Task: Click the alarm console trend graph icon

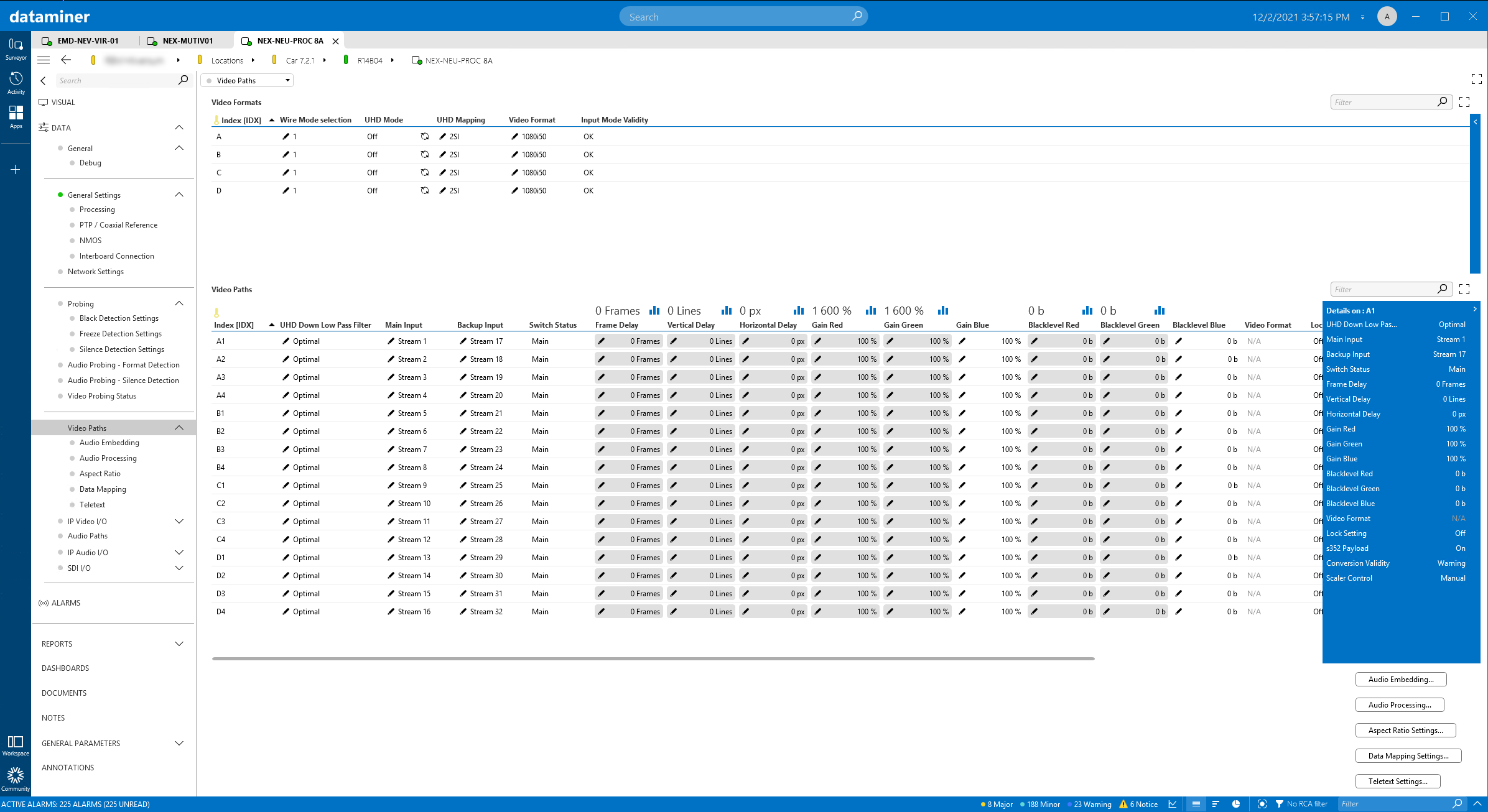Action: coord(1173,804)
